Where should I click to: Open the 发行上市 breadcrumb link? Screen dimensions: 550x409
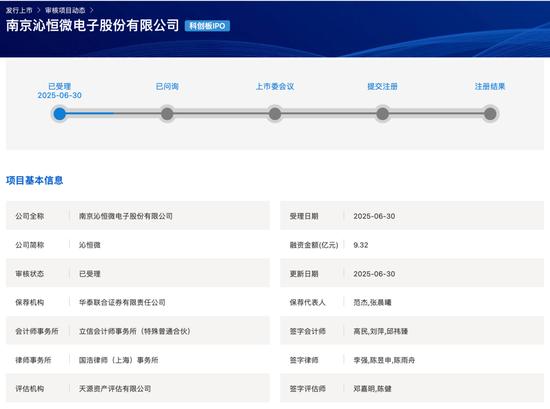coord(19,10)
